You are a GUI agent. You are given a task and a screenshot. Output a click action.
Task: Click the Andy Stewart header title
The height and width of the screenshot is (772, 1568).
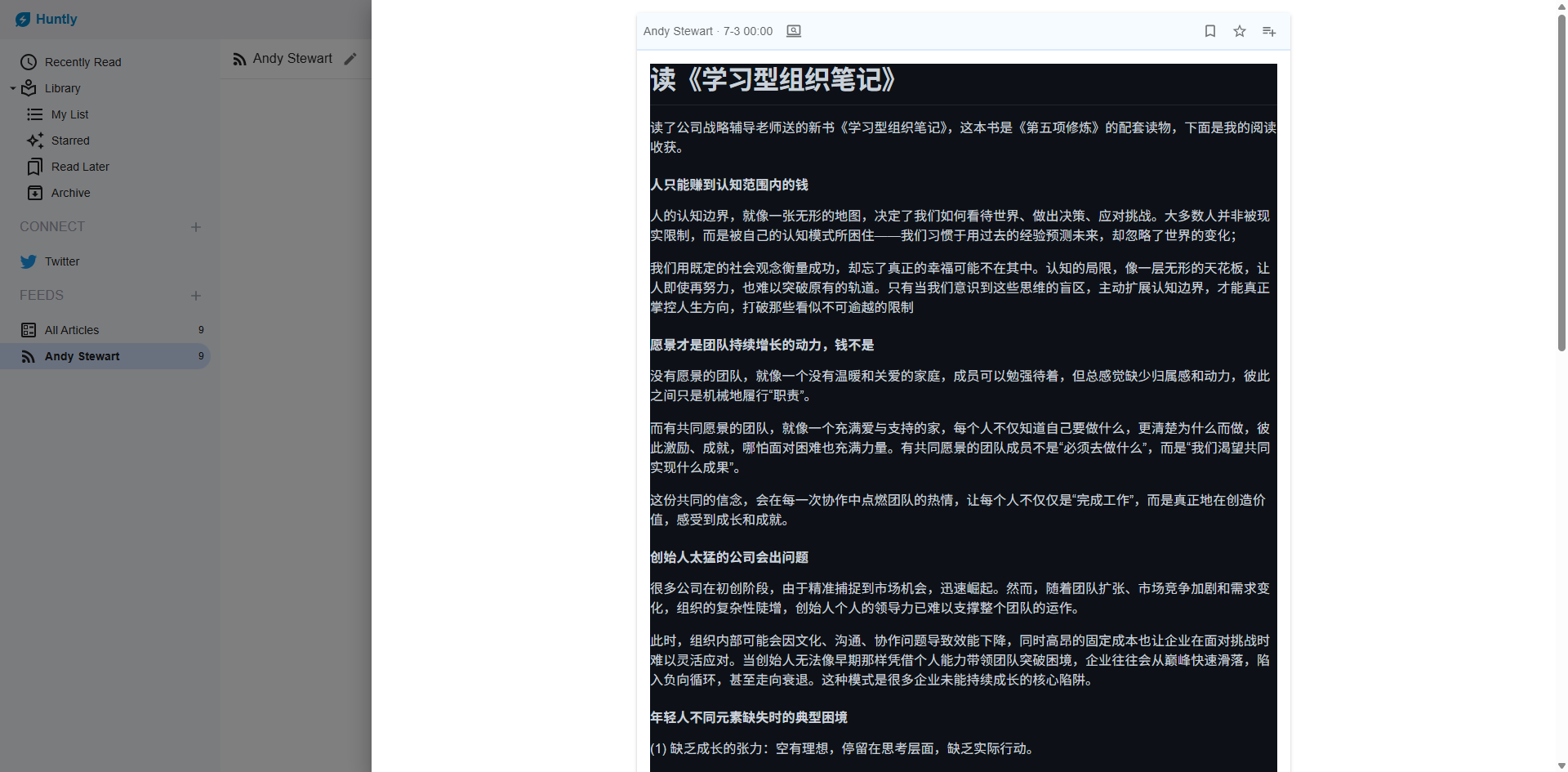coord(292,59)
